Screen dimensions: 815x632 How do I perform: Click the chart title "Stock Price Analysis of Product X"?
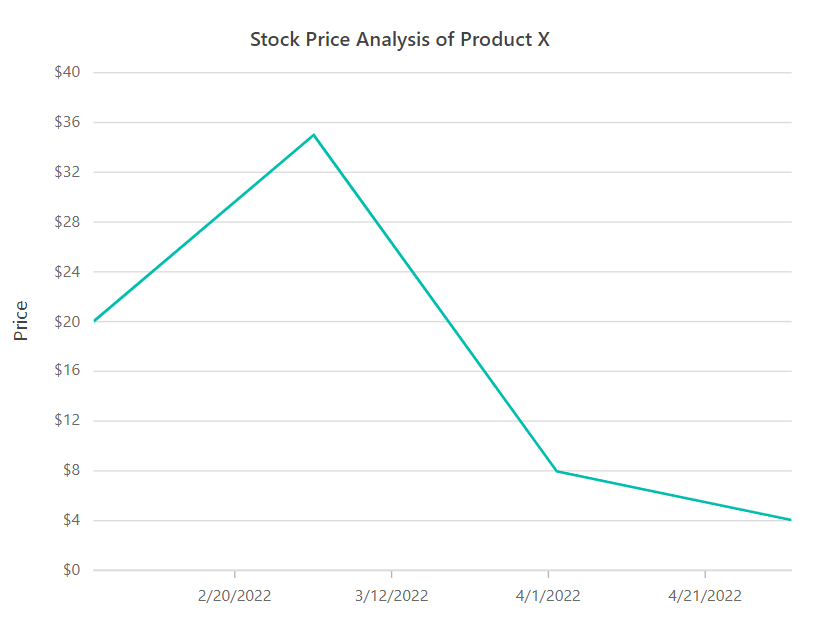coord(400,40)
